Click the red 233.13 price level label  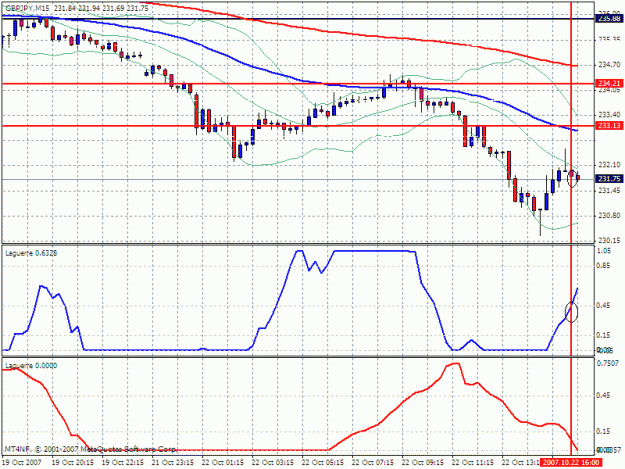pyautogui.click(x=608, y=126)
